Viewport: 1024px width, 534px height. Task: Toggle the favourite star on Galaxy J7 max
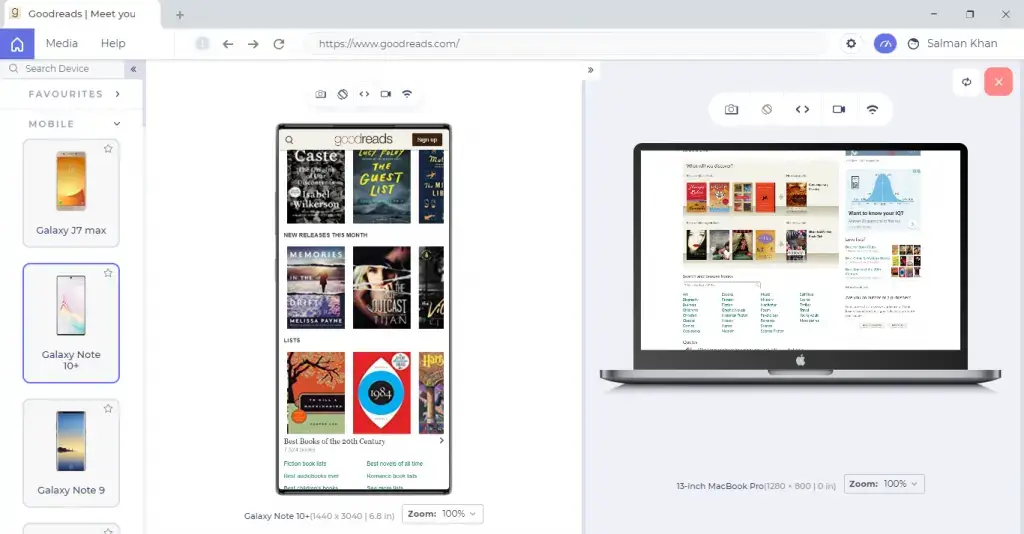tap(108, 149)
